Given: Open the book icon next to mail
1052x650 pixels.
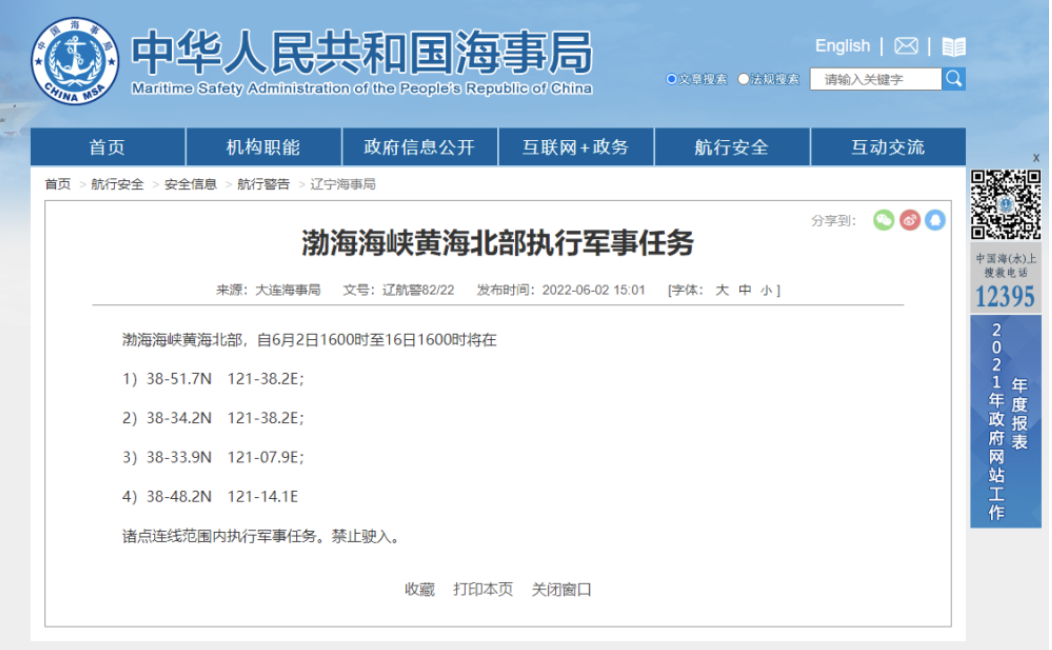Looking at the screenshot, I should pyautogui.click(x=953, y=46).
